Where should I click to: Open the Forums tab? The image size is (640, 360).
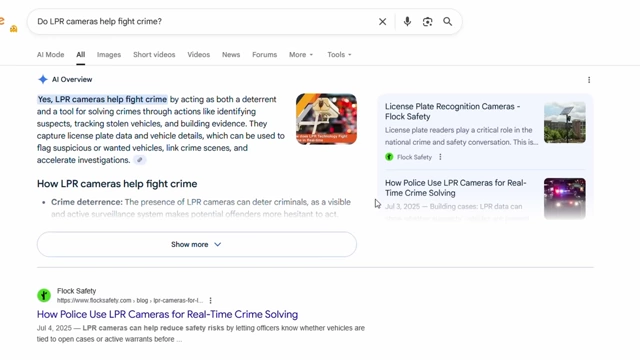(x=264, y=55)
